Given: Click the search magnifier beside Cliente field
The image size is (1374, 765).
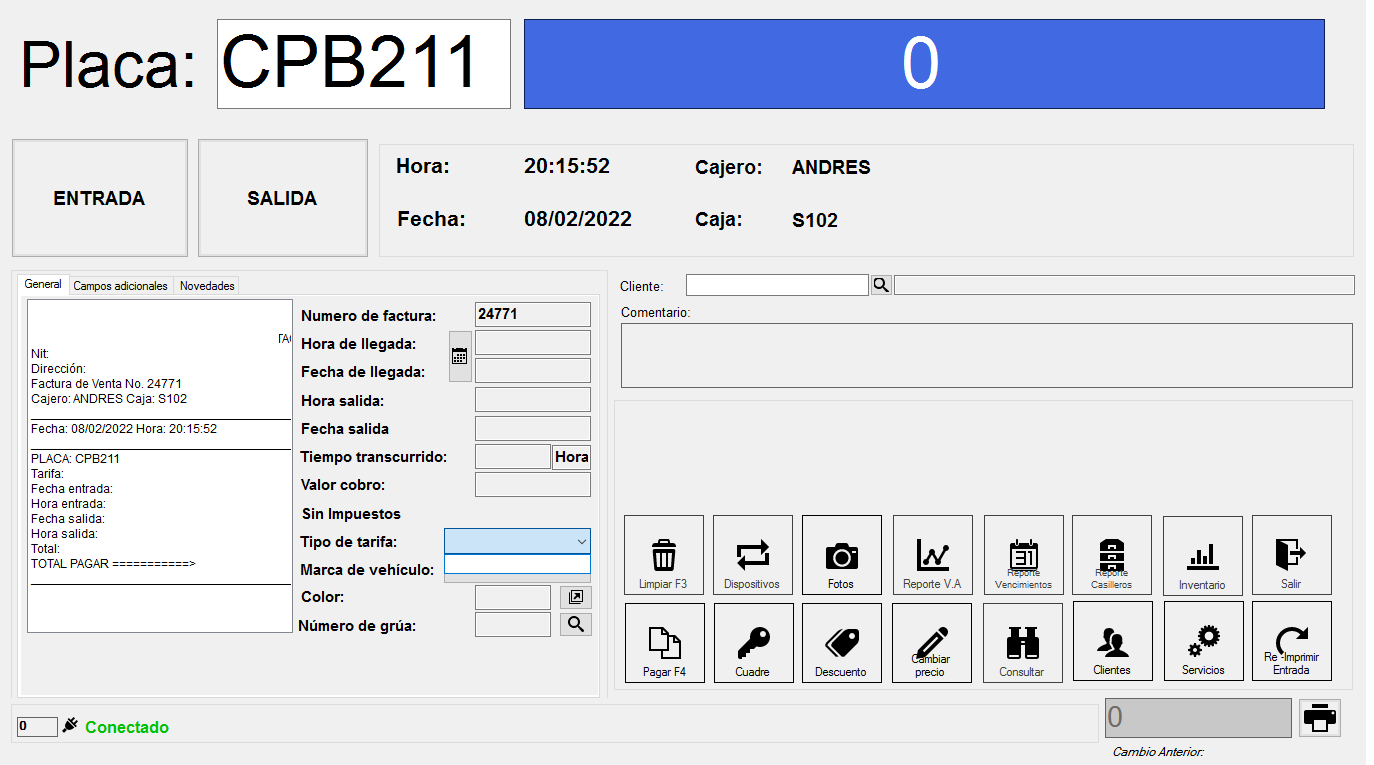Looking at the screenshot, I should (x=881, y=285).
